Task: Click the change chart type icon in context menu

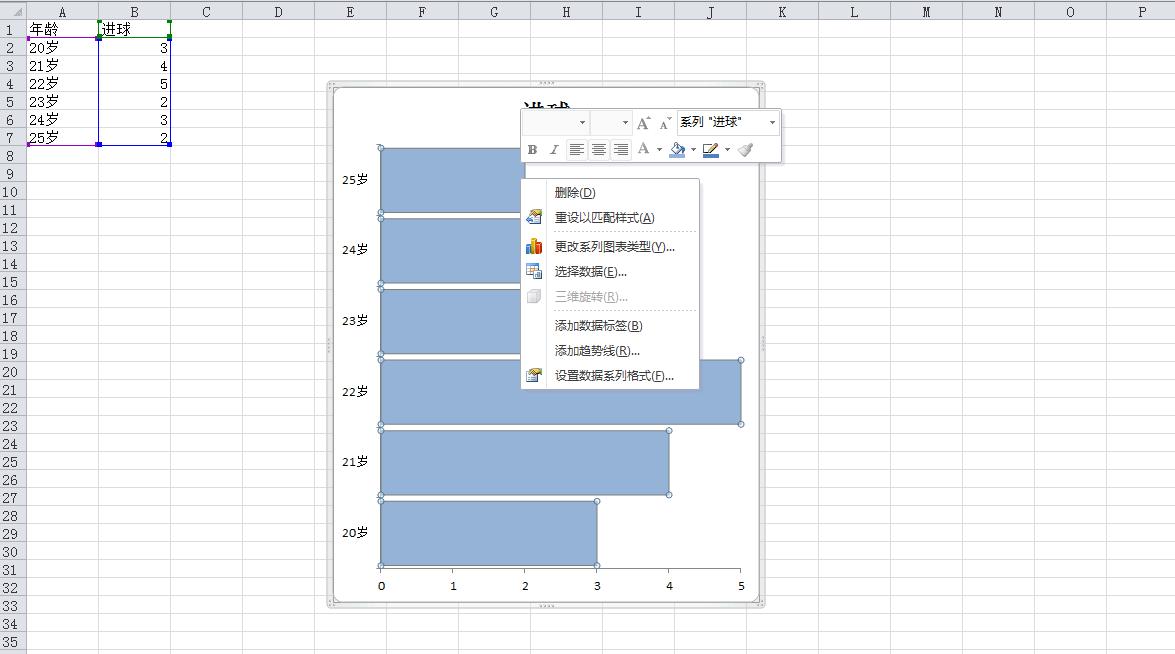Action: click(534, 246)
